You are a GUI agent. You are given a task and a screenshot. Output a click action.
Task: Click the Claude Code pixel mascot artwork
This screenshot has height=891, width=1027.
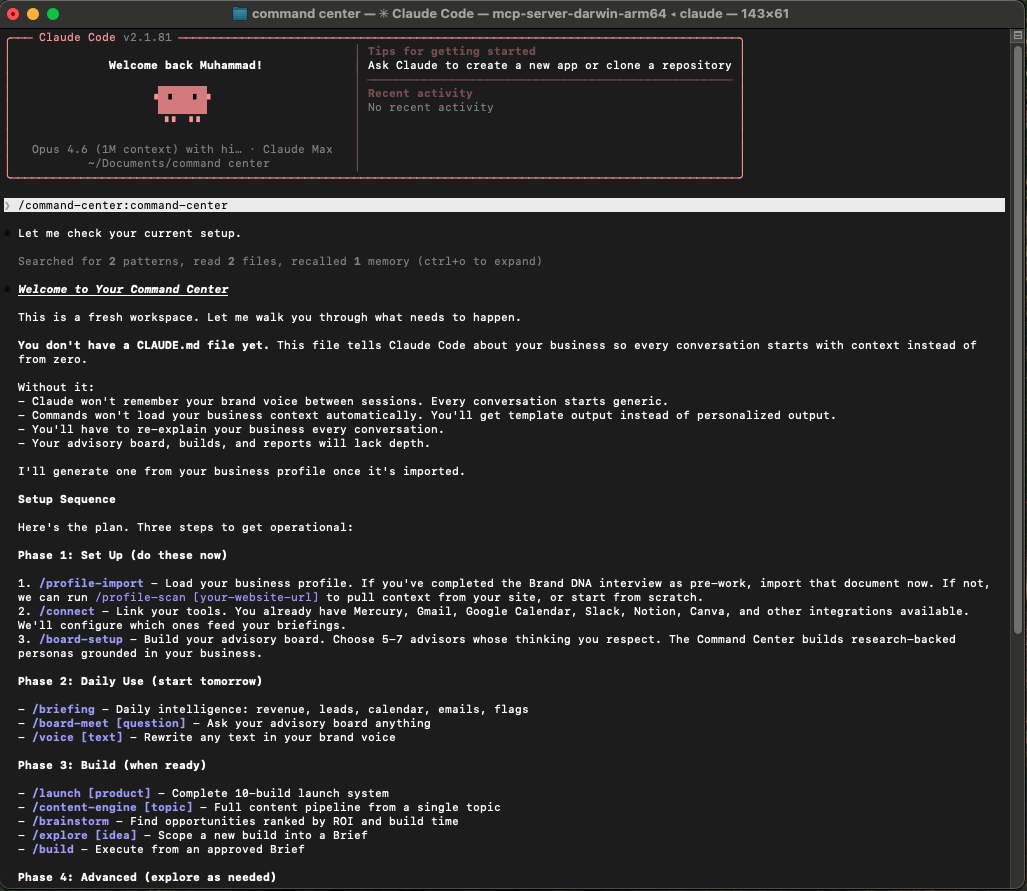pos(183,103)
